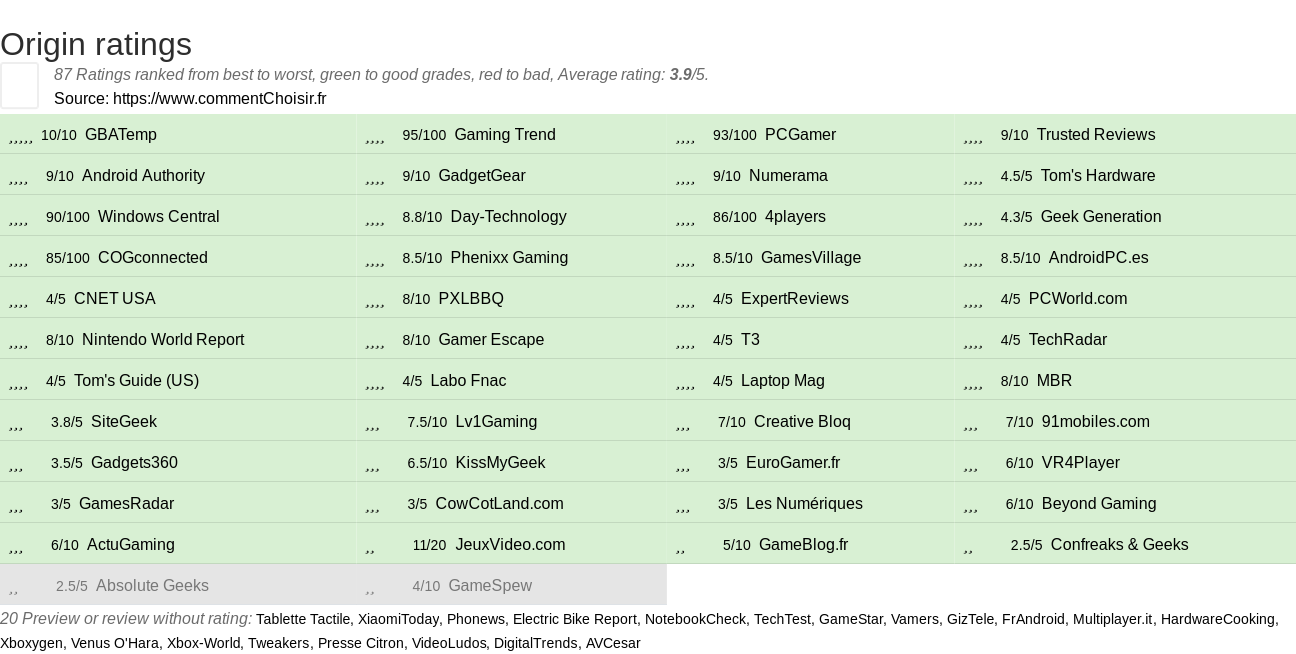Open the Windows Central review

pos(159,217)
